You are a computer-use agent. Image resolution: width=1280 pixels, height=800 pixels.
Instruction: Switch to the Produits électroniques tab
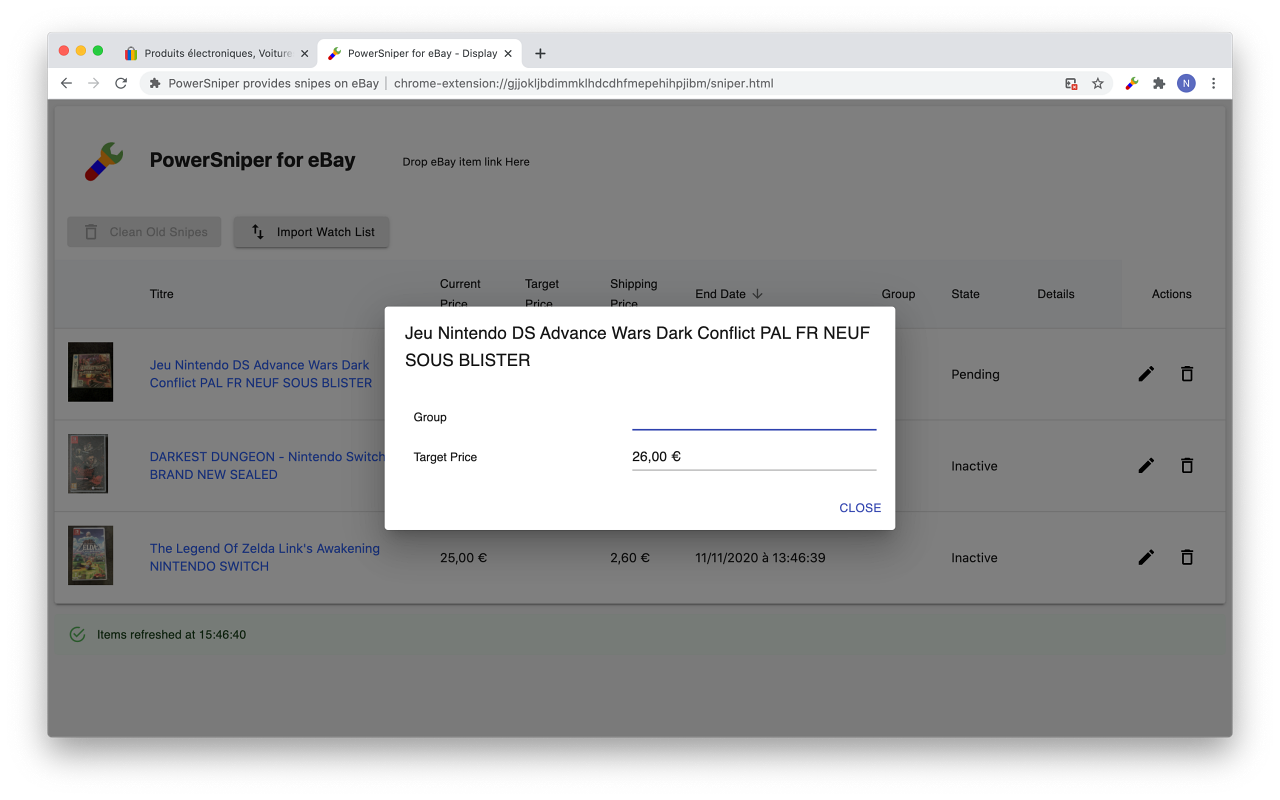pyautogui.click(x=215, y=53)
